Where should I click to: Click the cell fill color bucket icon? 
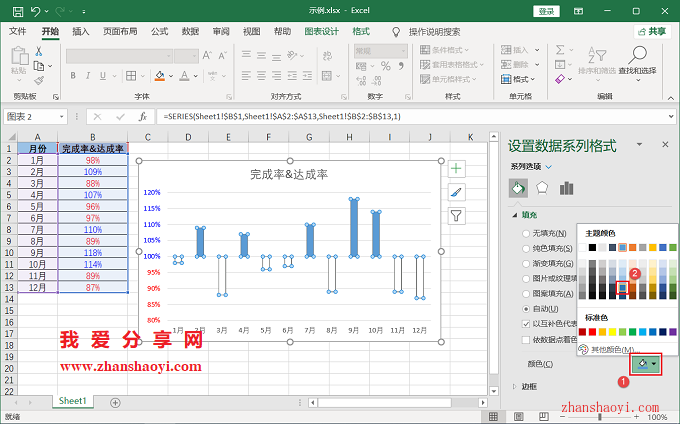[x=160, y=76]
